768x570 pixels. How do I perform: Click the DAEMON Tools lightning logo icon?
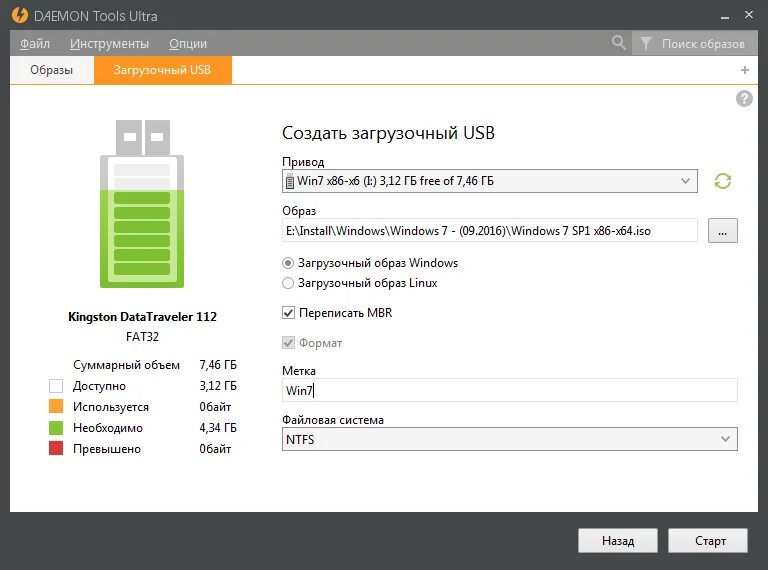pos(20,15)
